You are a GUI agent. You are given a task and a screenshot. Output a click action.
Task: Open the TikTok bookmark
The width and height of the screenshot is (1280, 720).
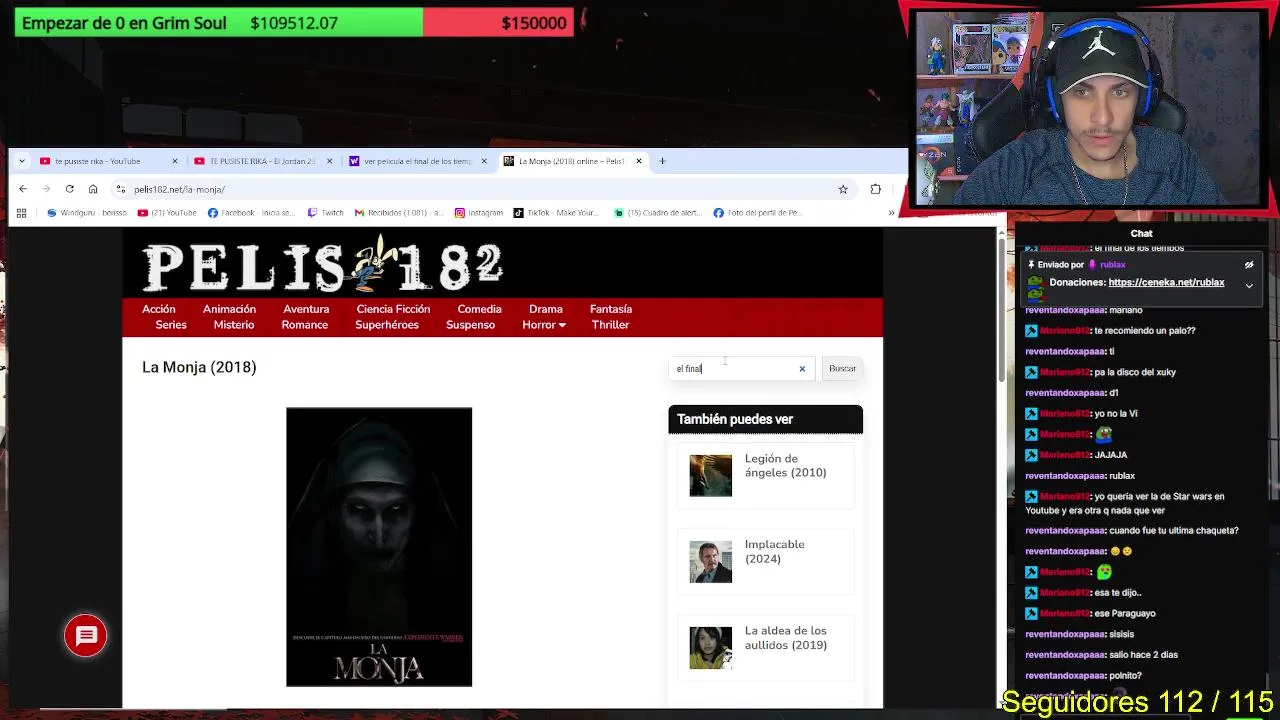coord(556,213)
